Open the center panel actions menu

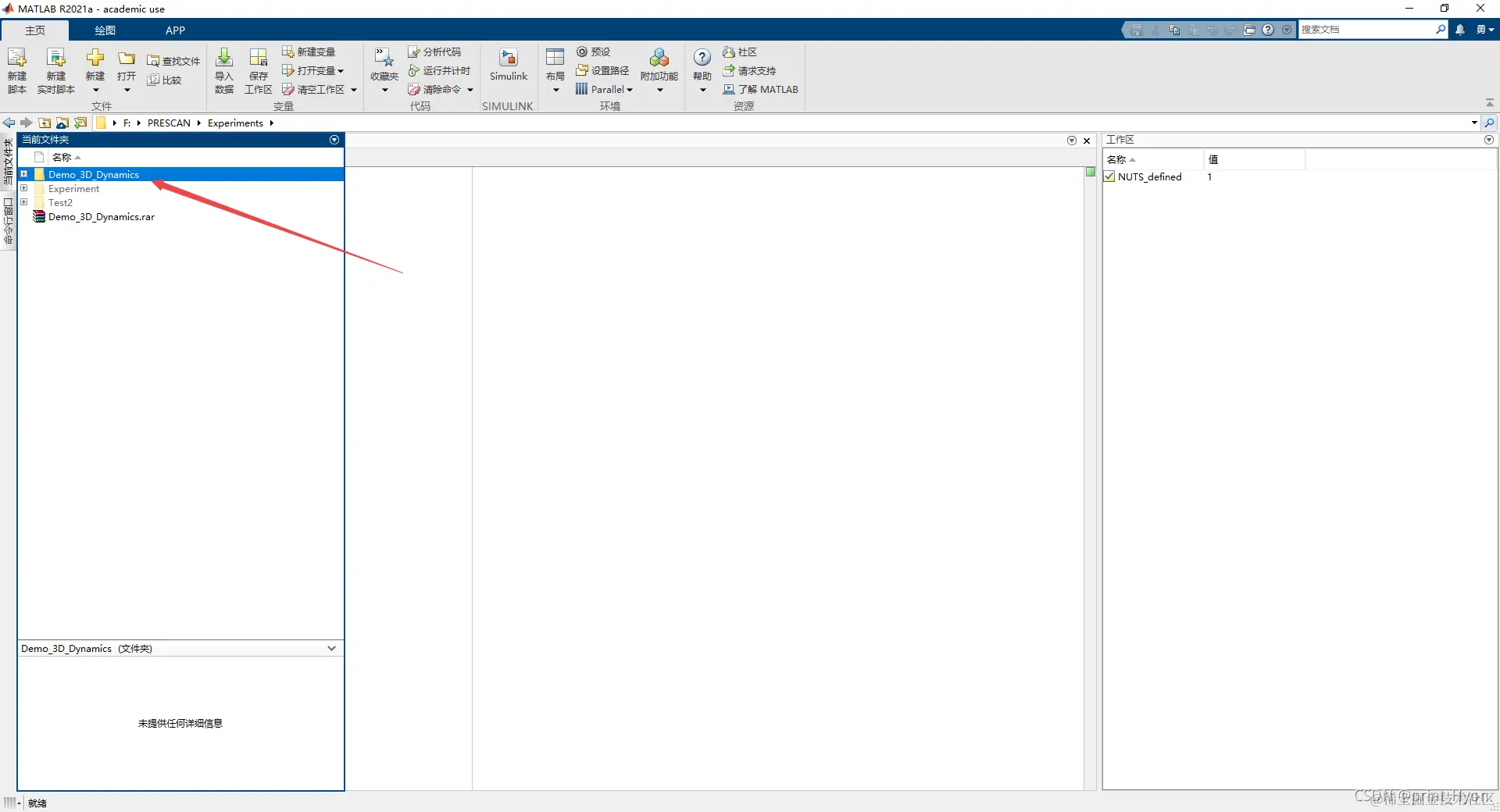1072,141
